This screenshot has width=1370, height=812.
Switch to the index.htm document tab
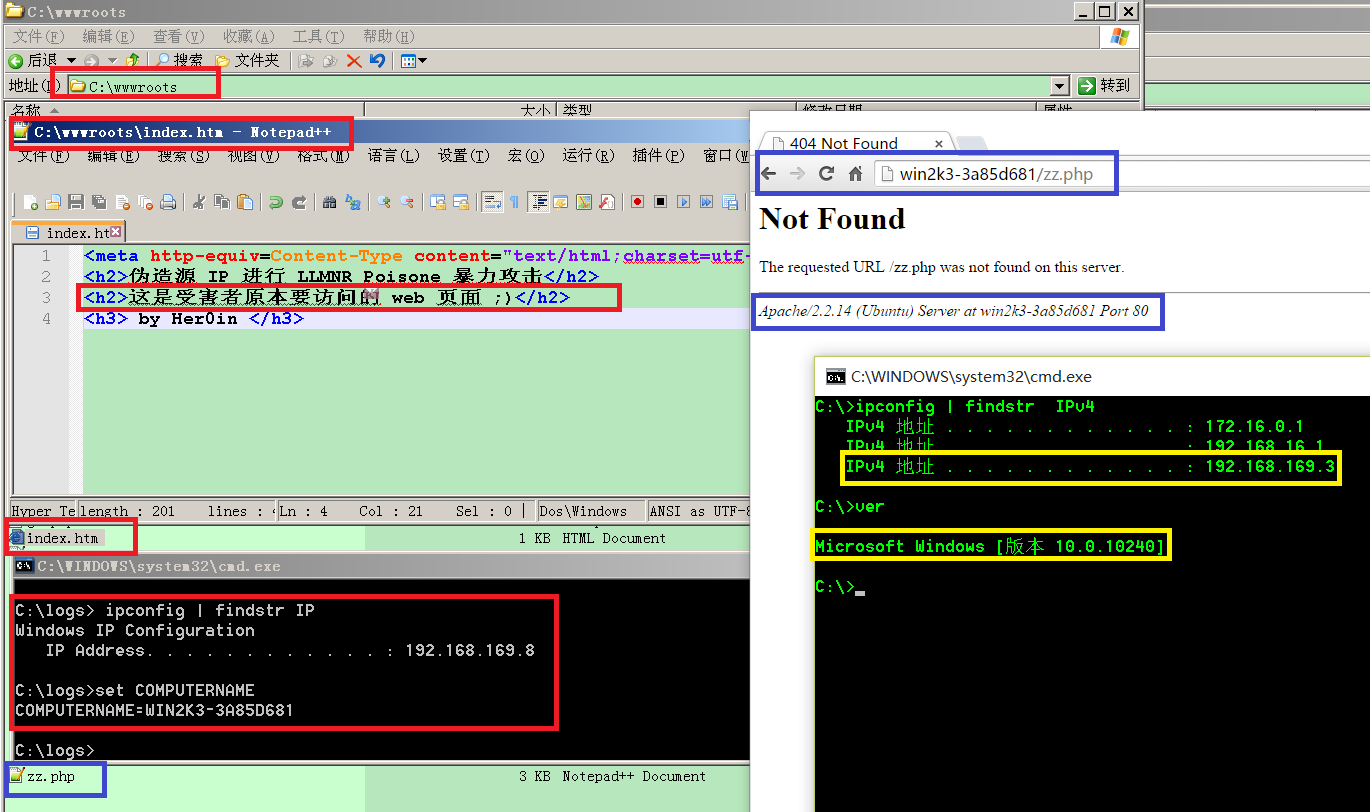pyautogui.click(x=68, y=232)
